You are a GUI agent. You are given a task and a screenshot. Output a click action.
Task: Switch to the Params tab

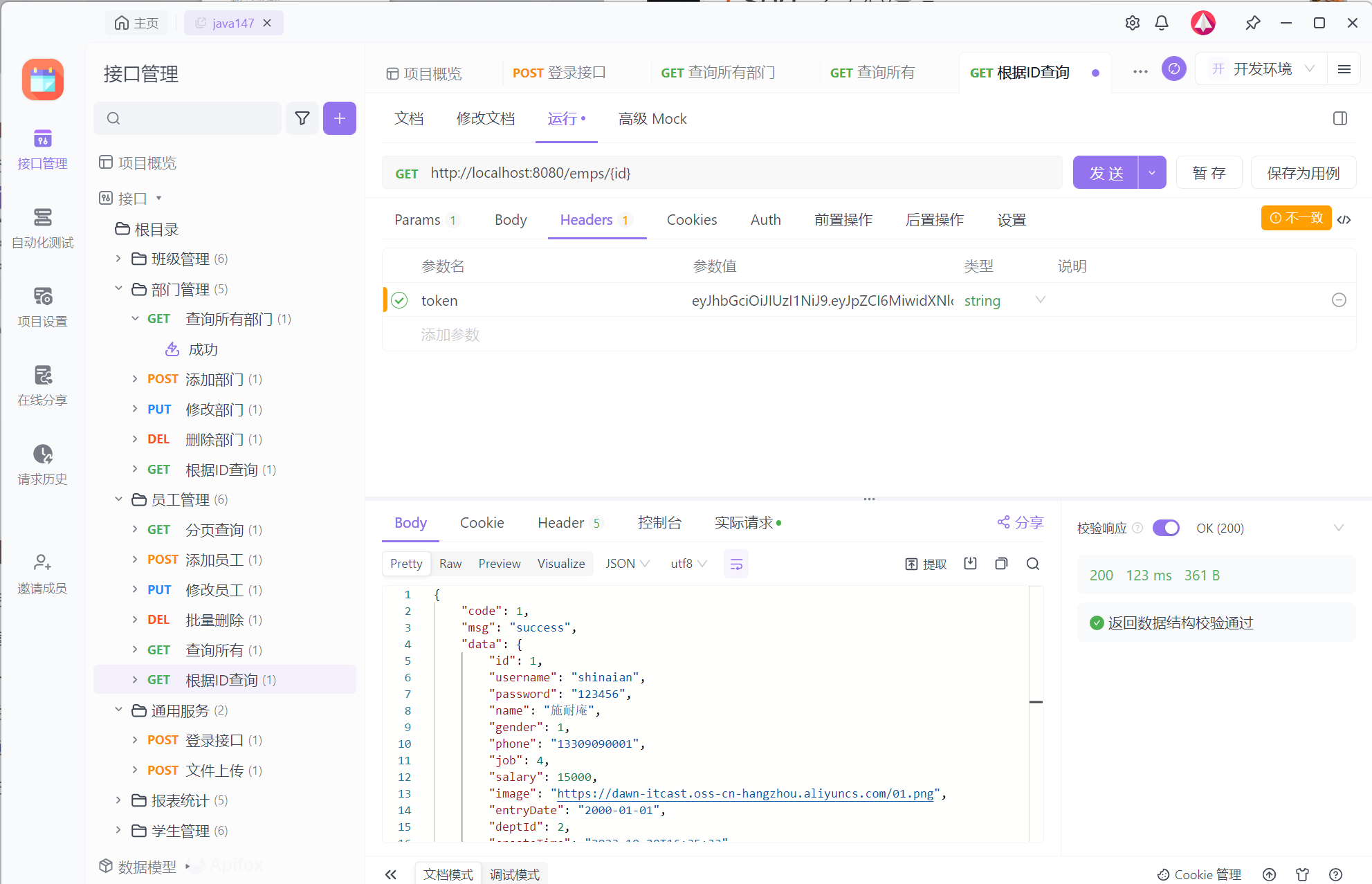click(425, 220)
